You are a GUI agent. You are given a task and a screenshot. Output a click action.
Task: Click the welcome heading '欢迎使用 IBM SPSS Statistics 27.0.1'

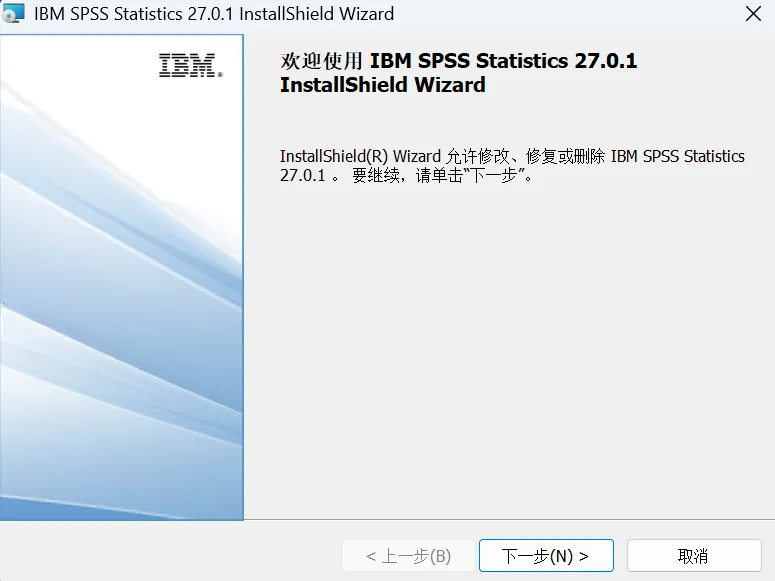tap(458, 61)
